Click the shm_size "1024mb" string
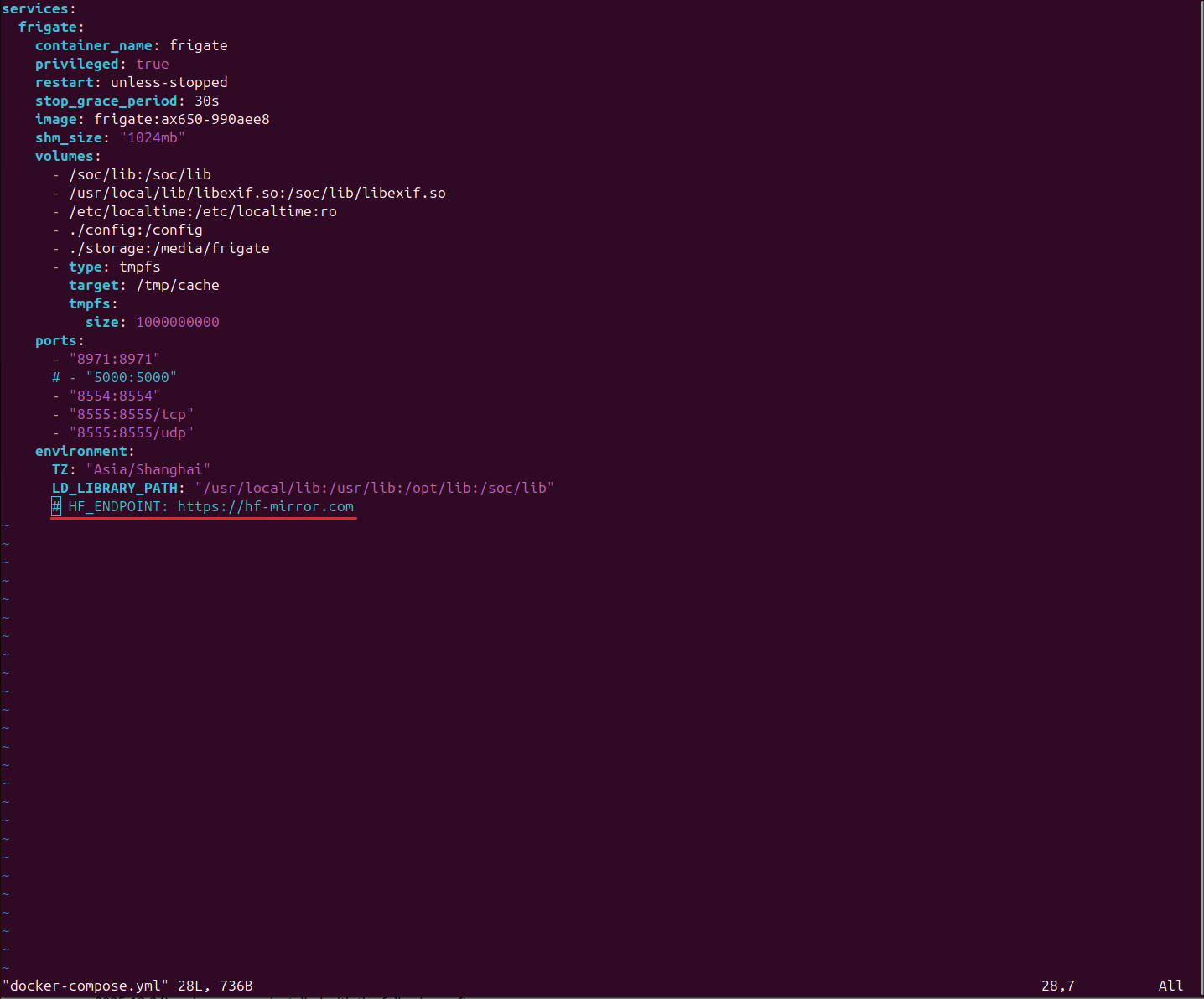The image size is (1204, 999). pos(152,138)
